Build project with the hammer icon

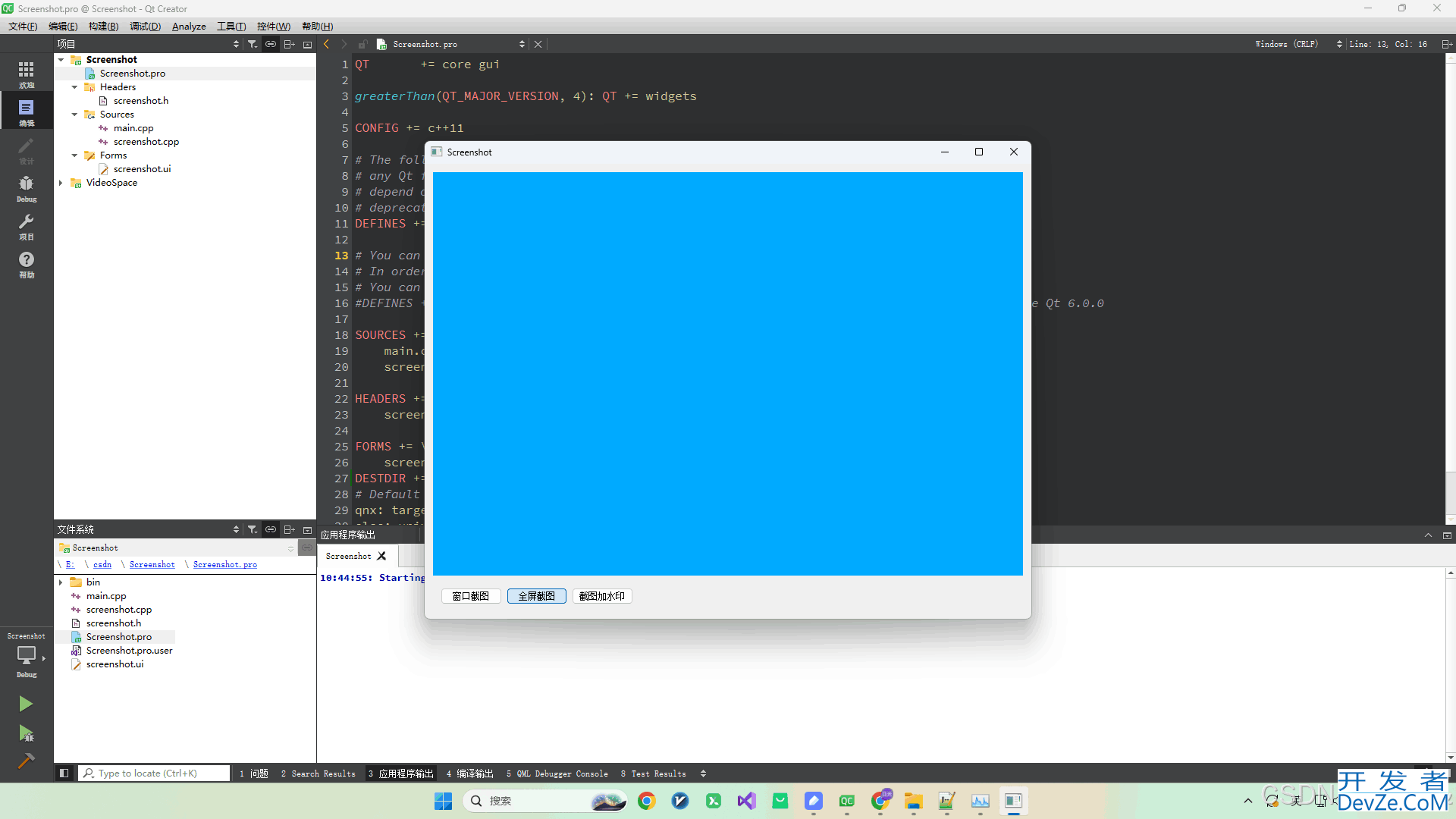pos(26,761)
